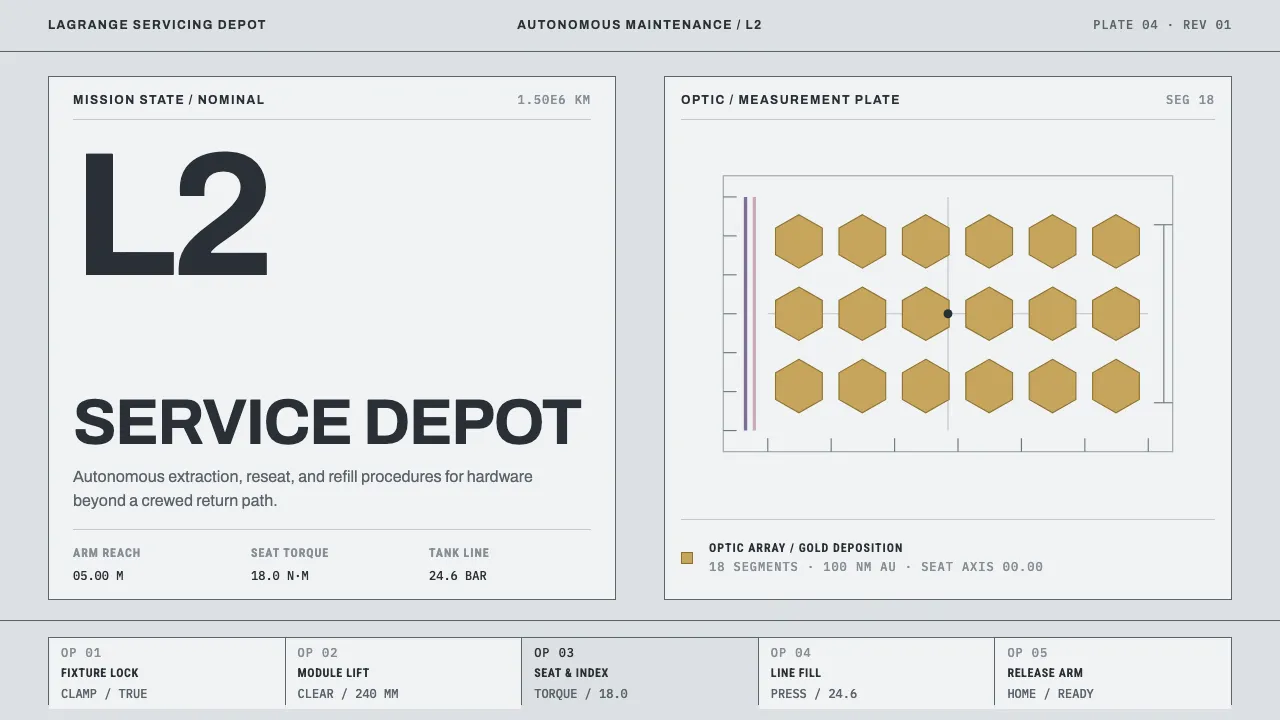This screenshot has height=720, width=1280.
Task: Select the OP 01 Fixture Lock tab
Action: [x=167, y=672]
